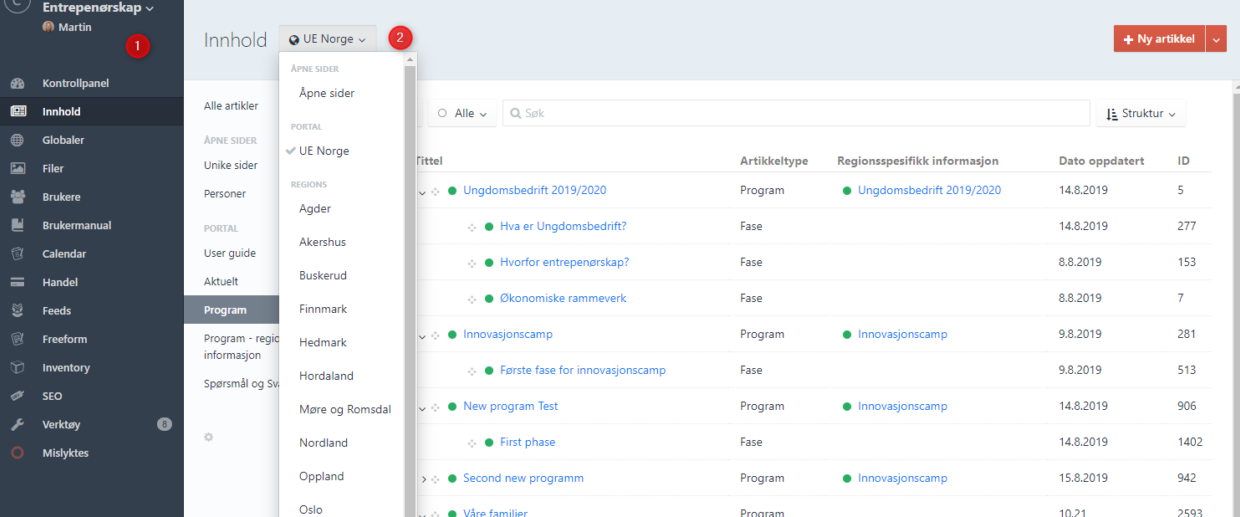Click the Brukere people icon
This screenshot has height=517, width=1240.
[x=18, y=197]
